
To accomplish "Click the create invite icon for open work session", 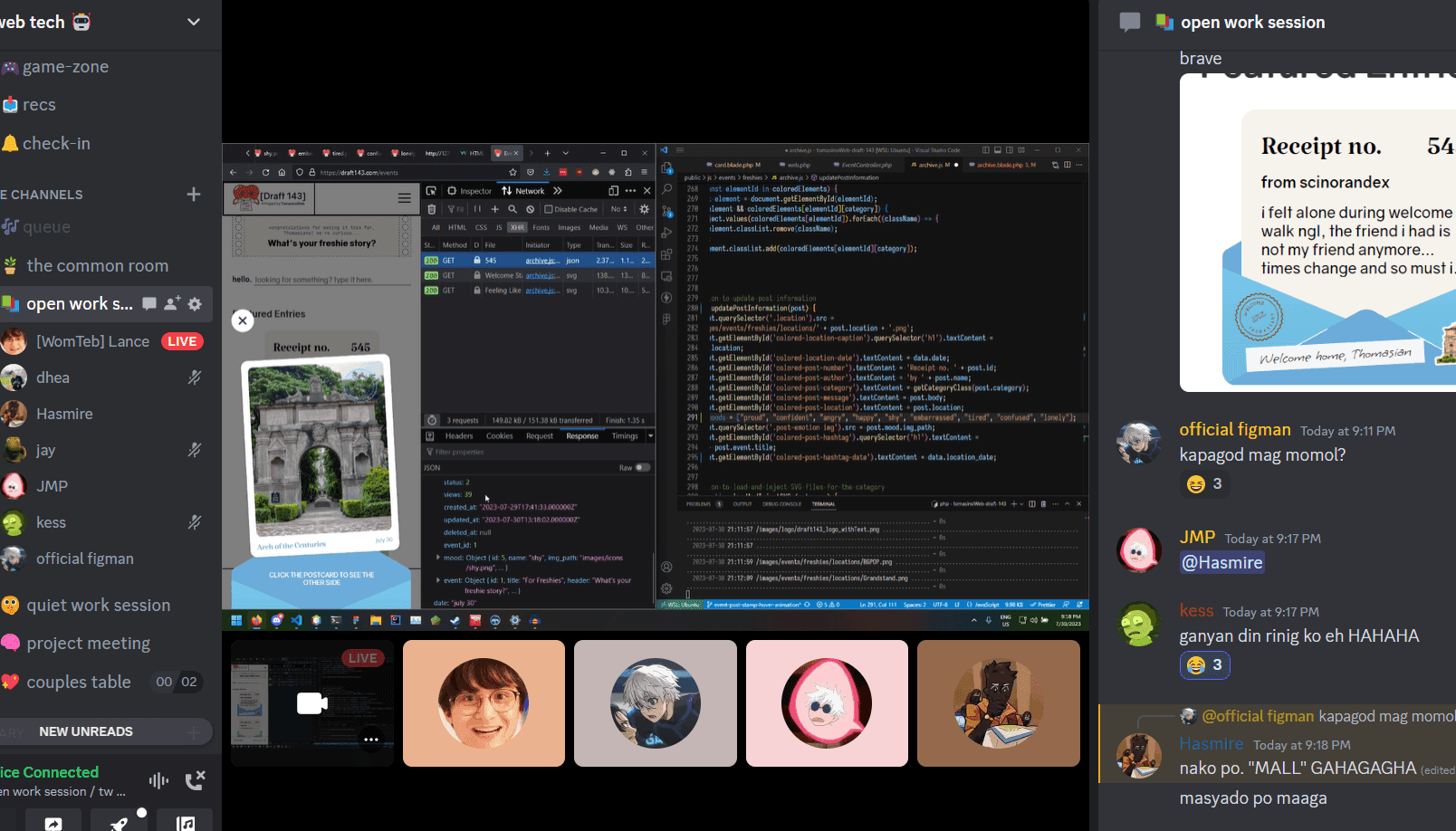I will 172,304.
